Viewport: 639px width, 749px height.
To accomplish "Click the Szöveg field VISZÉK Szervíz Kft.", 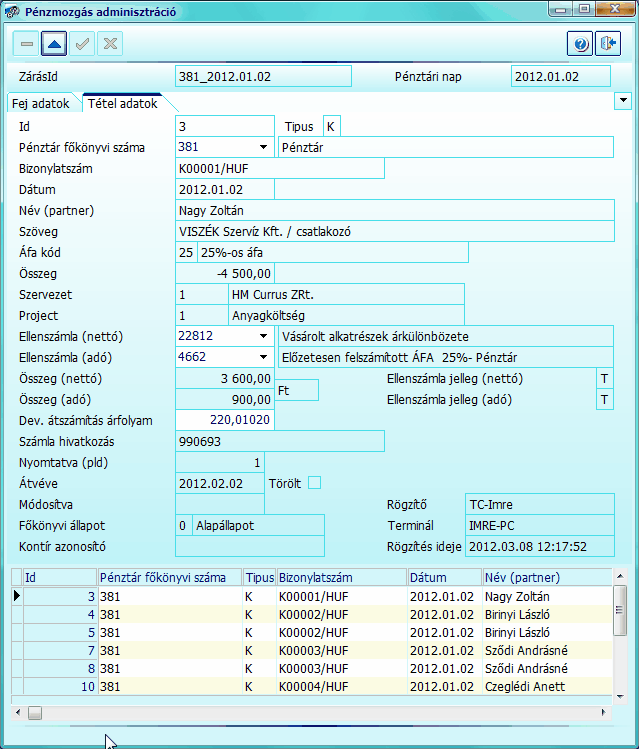I will [x=395, y=232].
